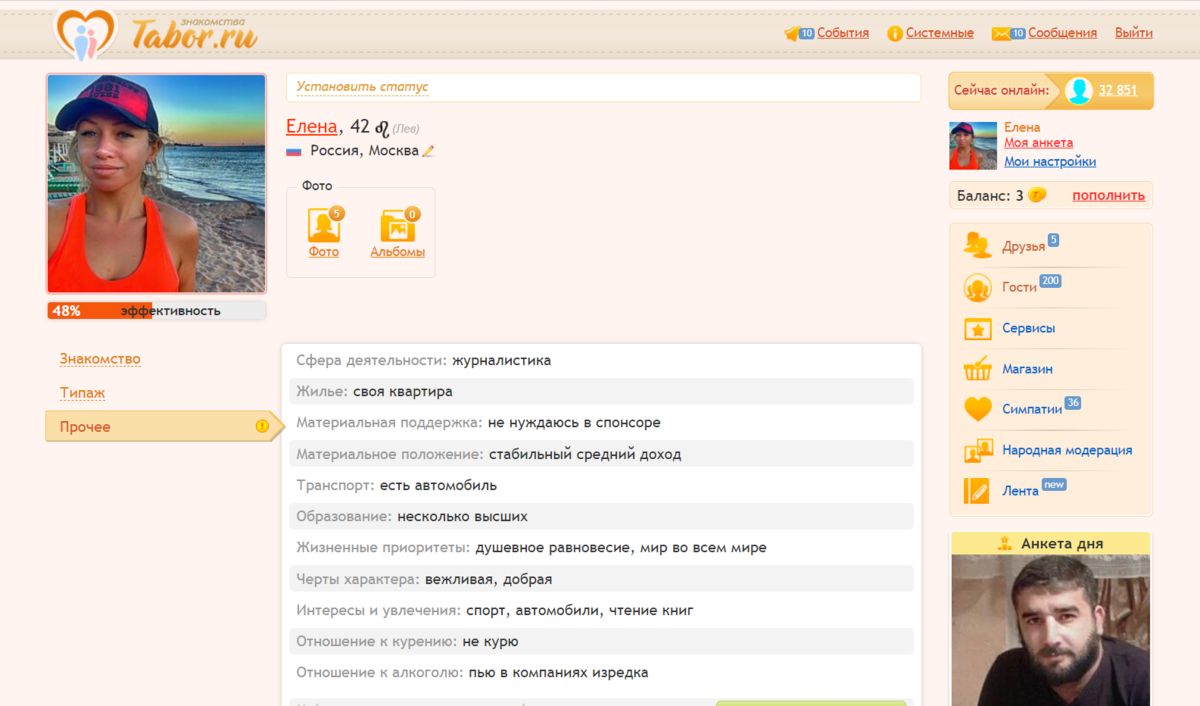Switch to the Типаж tab

pyautogui.click(x=82, y=393)
